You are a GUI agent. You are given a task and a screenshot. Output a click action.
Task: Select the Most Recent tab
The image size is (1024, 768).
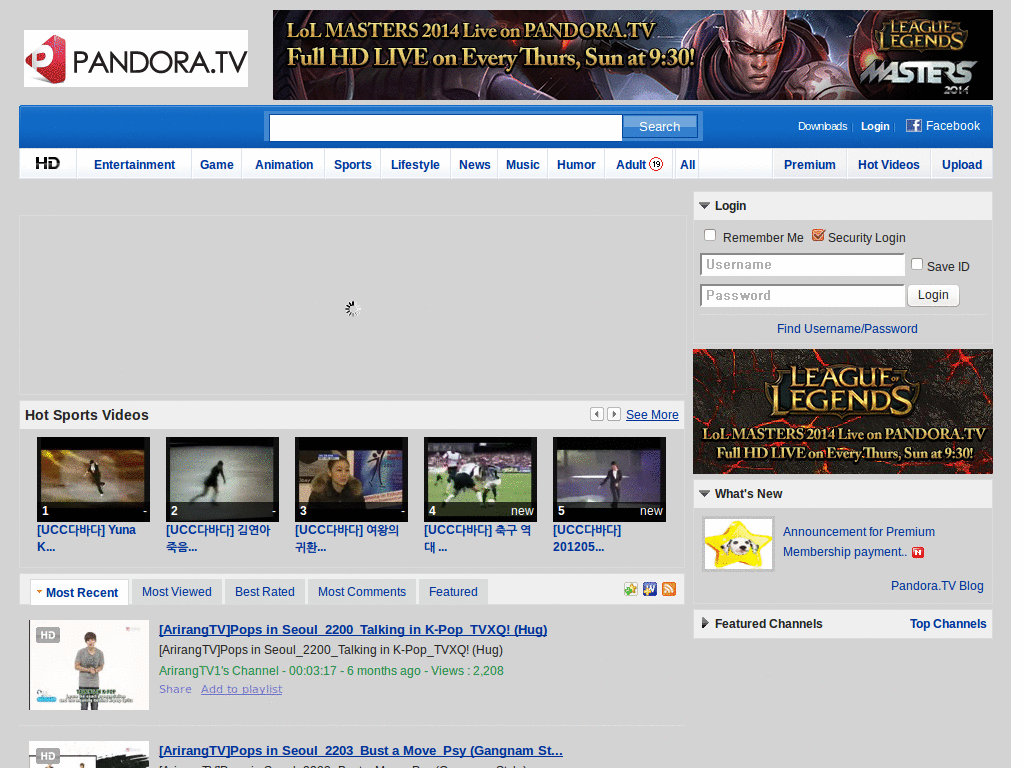(79, 592)
